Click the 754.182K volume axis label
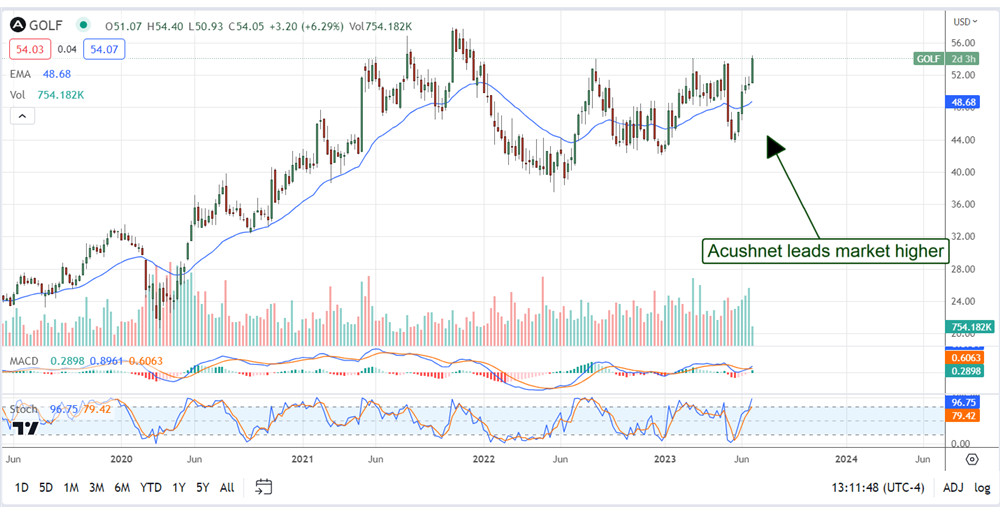Viewport: 1000px width, 507px height. (970, 327)
